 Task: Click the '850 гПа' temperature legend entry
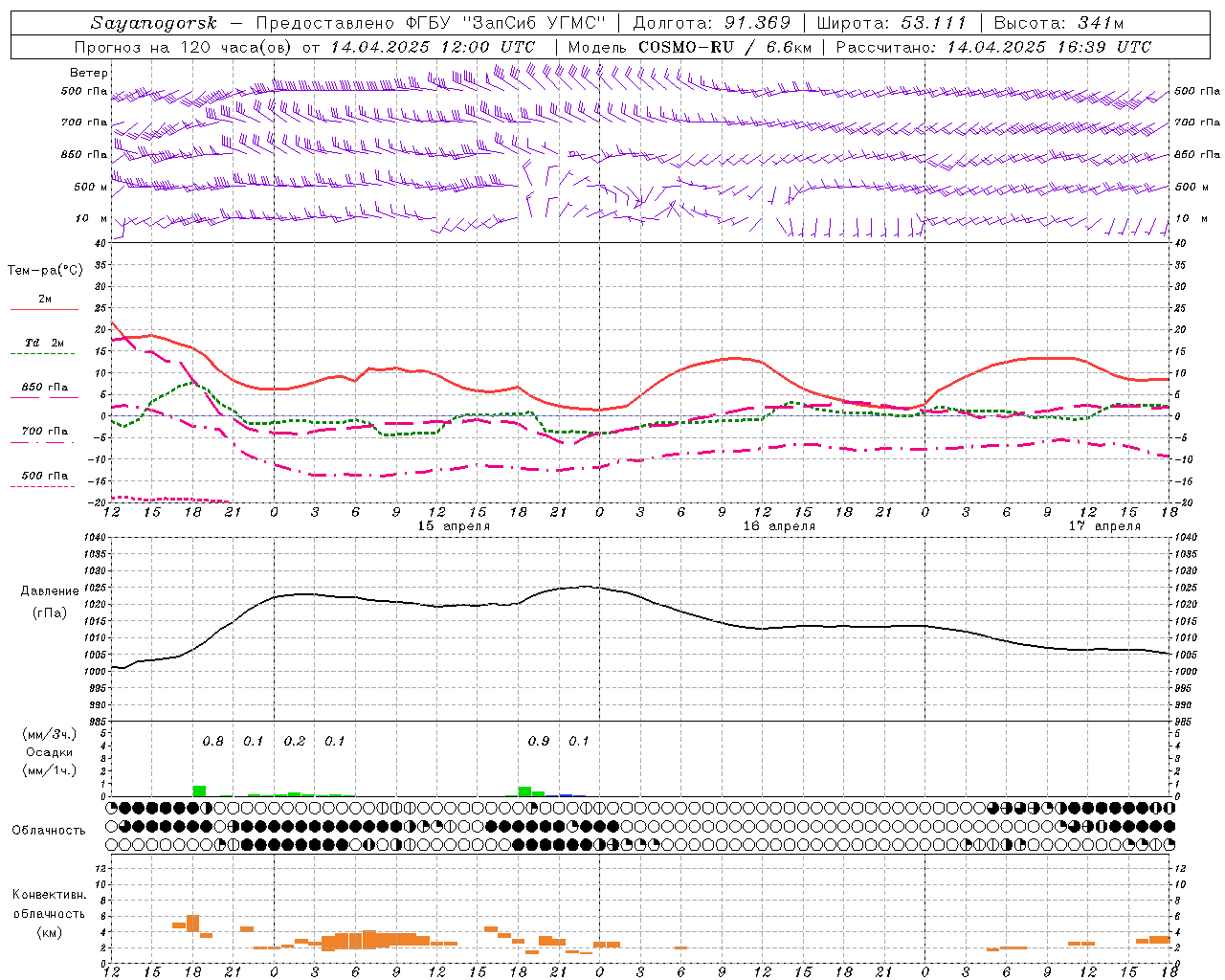(45, 388)
